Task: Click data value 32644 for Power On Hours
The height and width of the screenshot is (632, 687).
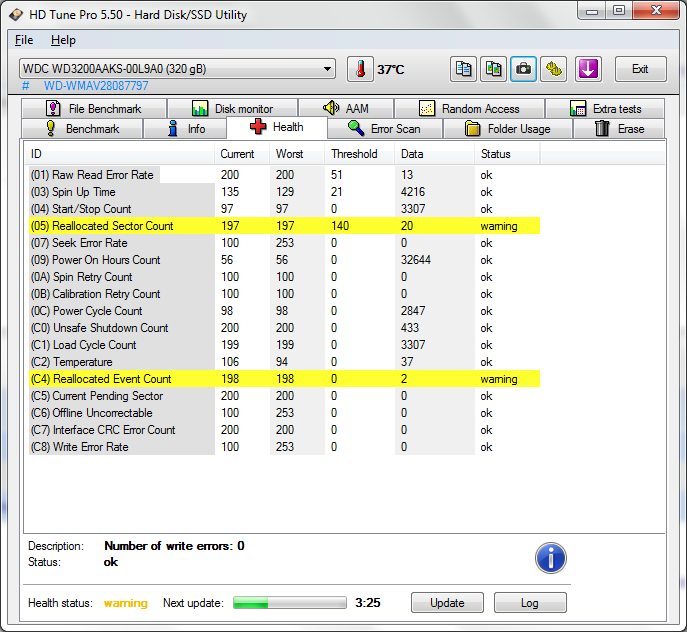Action: click(x=415, y=260)
